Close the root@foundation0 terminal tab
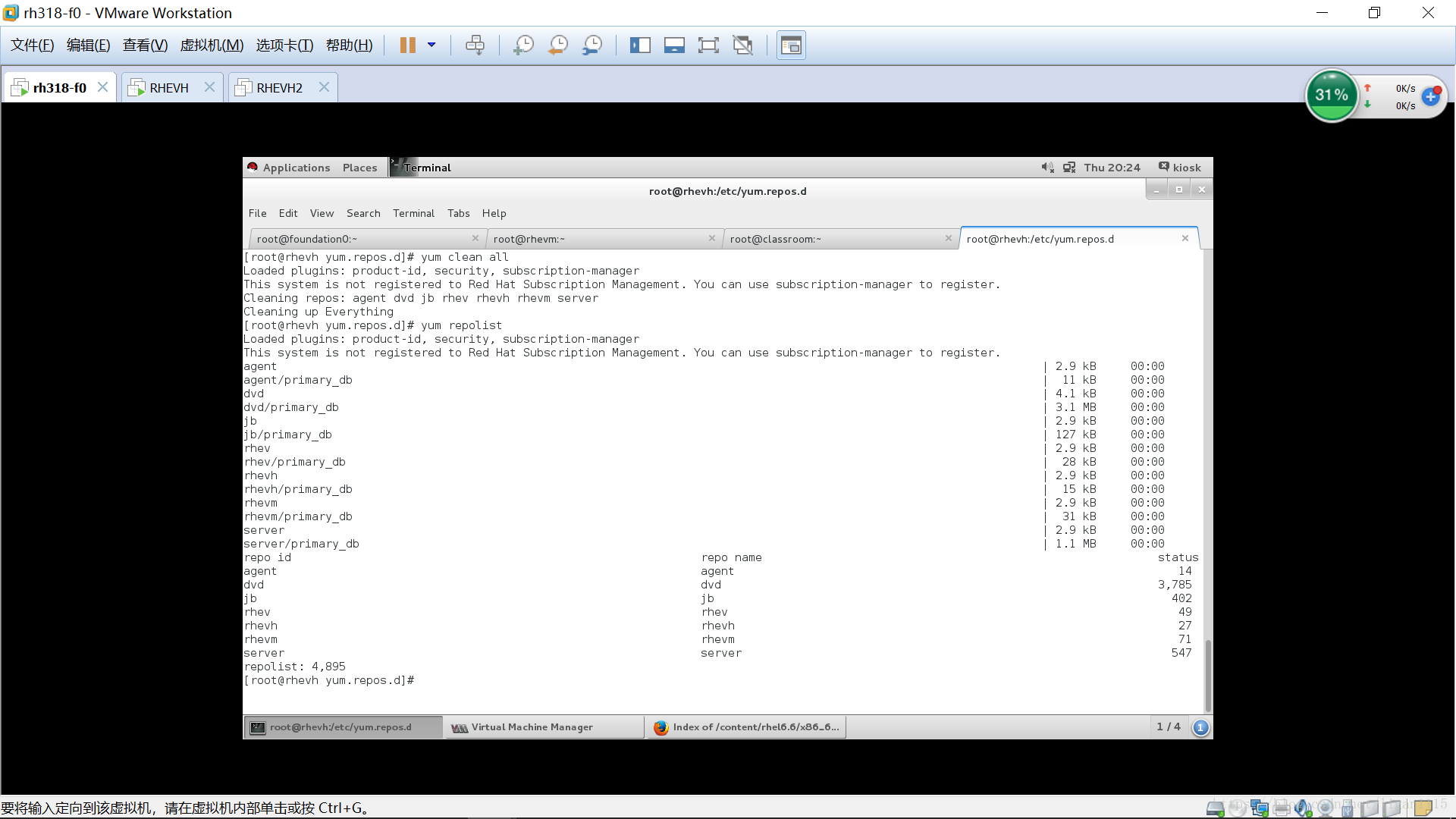Image resolution: width=1456 pixels, height=819 pixels. point(475,238)
